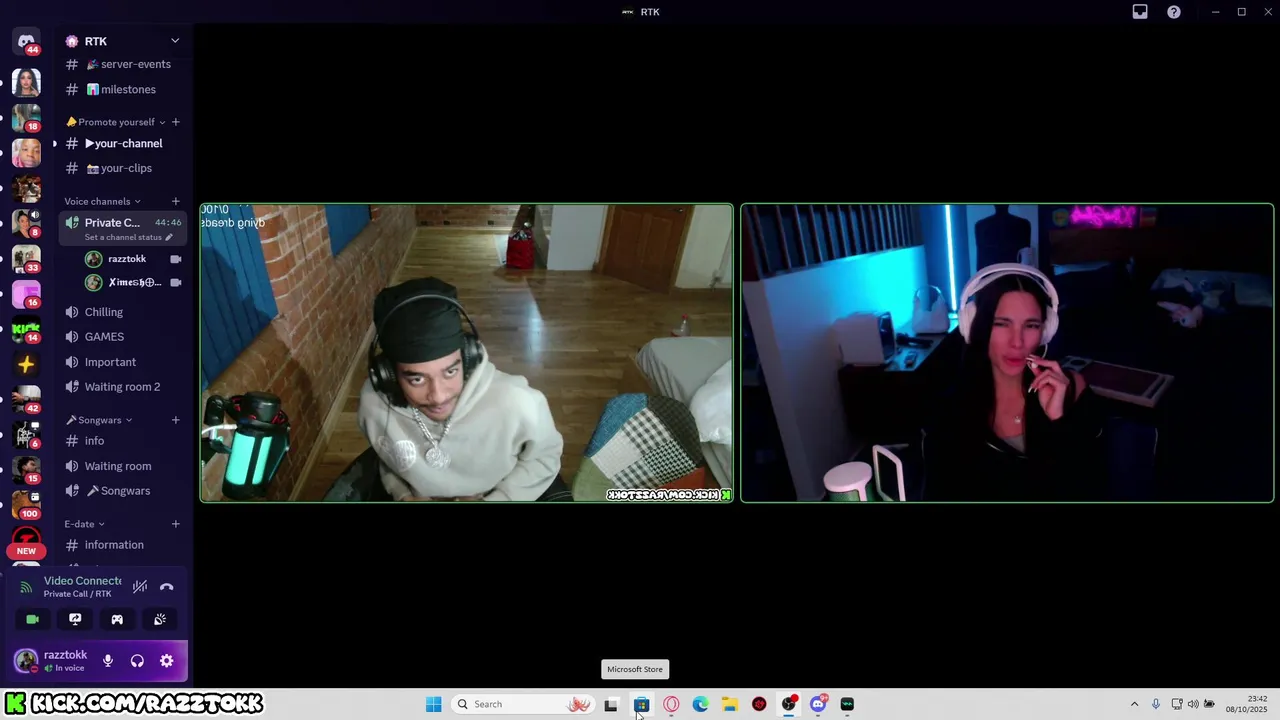Viewport: 1280px width, 720px height.
Task: Click the razztokk user avatar
Action: (26, 661)
